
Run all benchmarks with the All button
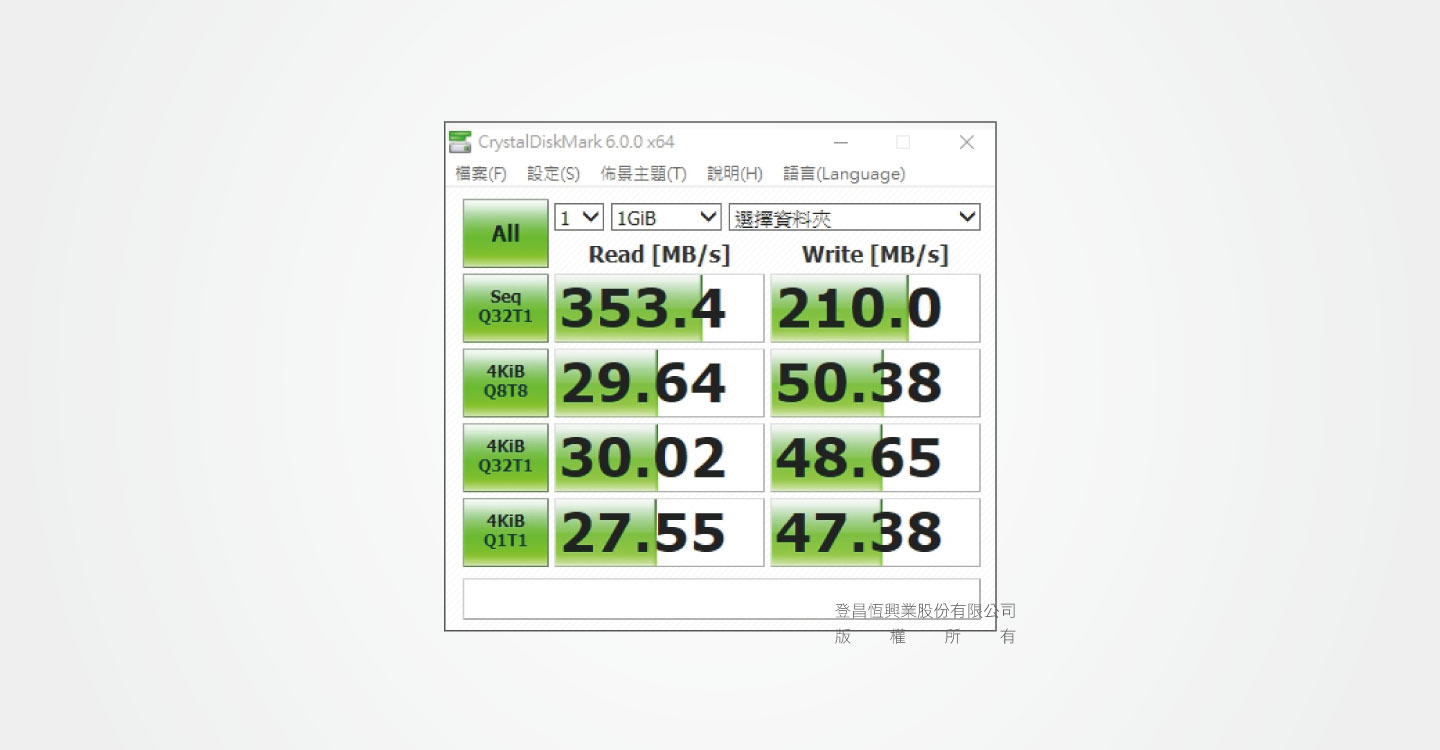(x=505, y=233)
